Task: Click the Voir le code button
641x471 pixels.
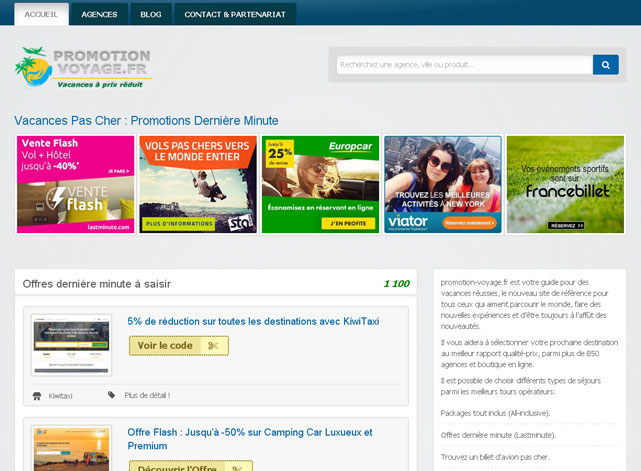Action: tap(179, 346)
